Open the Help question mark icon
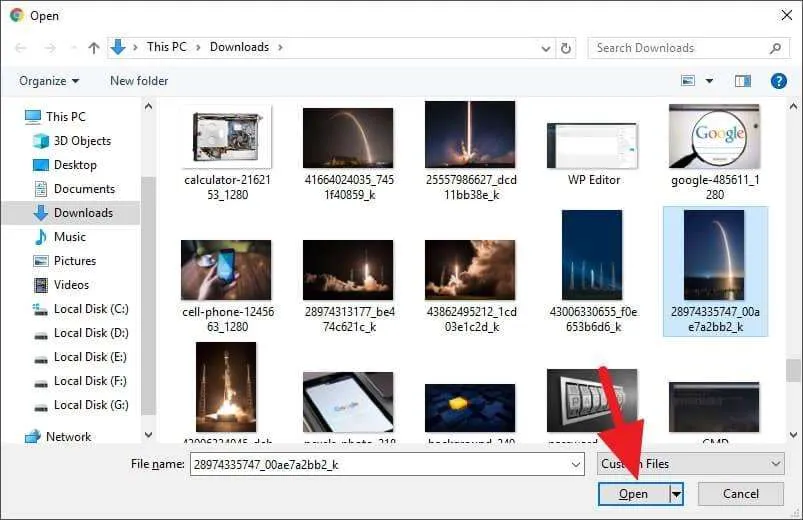This screenshot has width=803, height=520. (x=778, y=81)
